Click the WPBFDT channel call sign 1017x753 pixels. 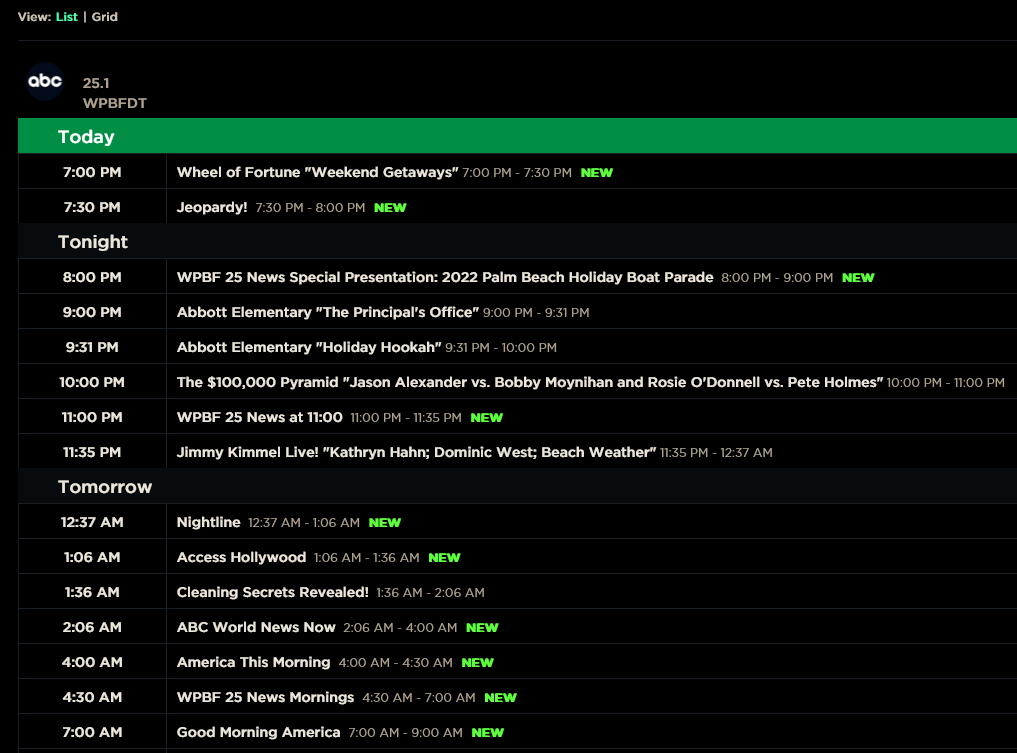[x=115, y=103]
